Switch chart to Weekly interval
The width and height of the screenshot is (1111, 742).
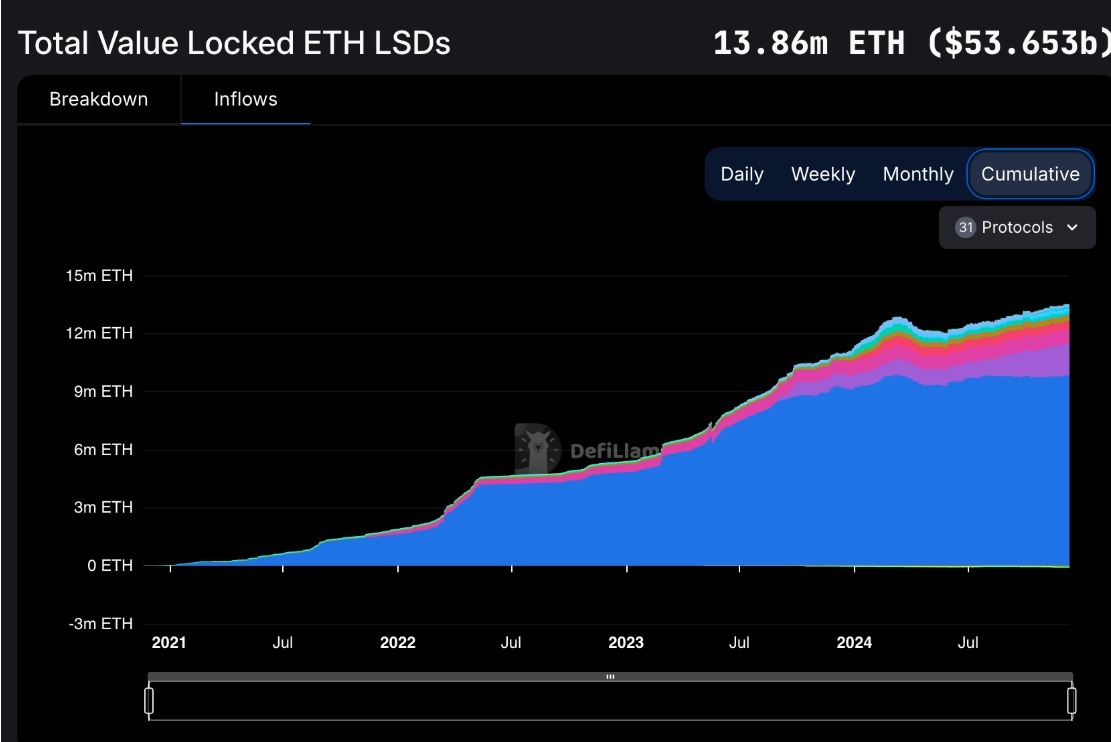point(822,174)
